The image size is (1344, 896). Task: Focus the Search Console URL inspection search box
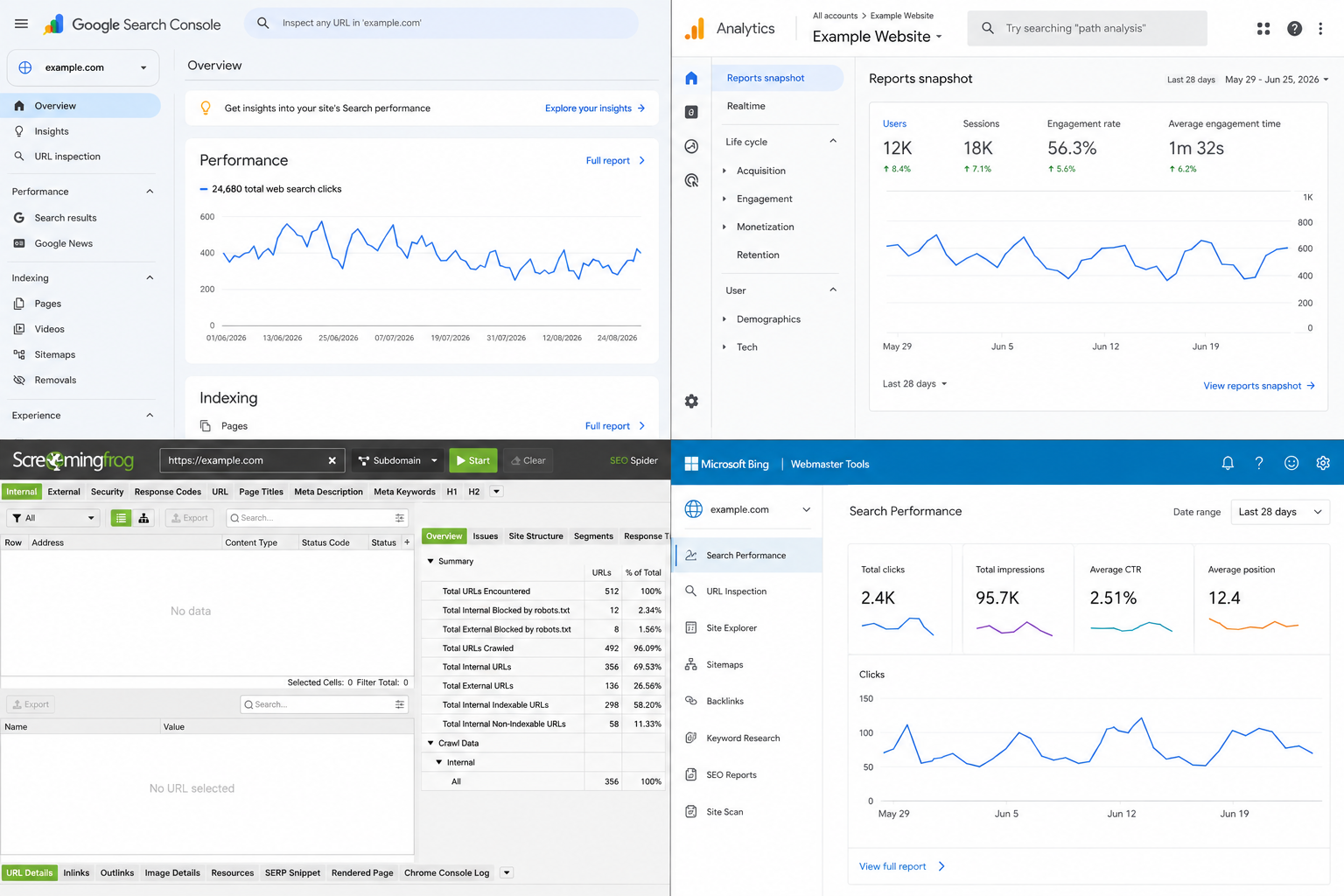[441, 23]
